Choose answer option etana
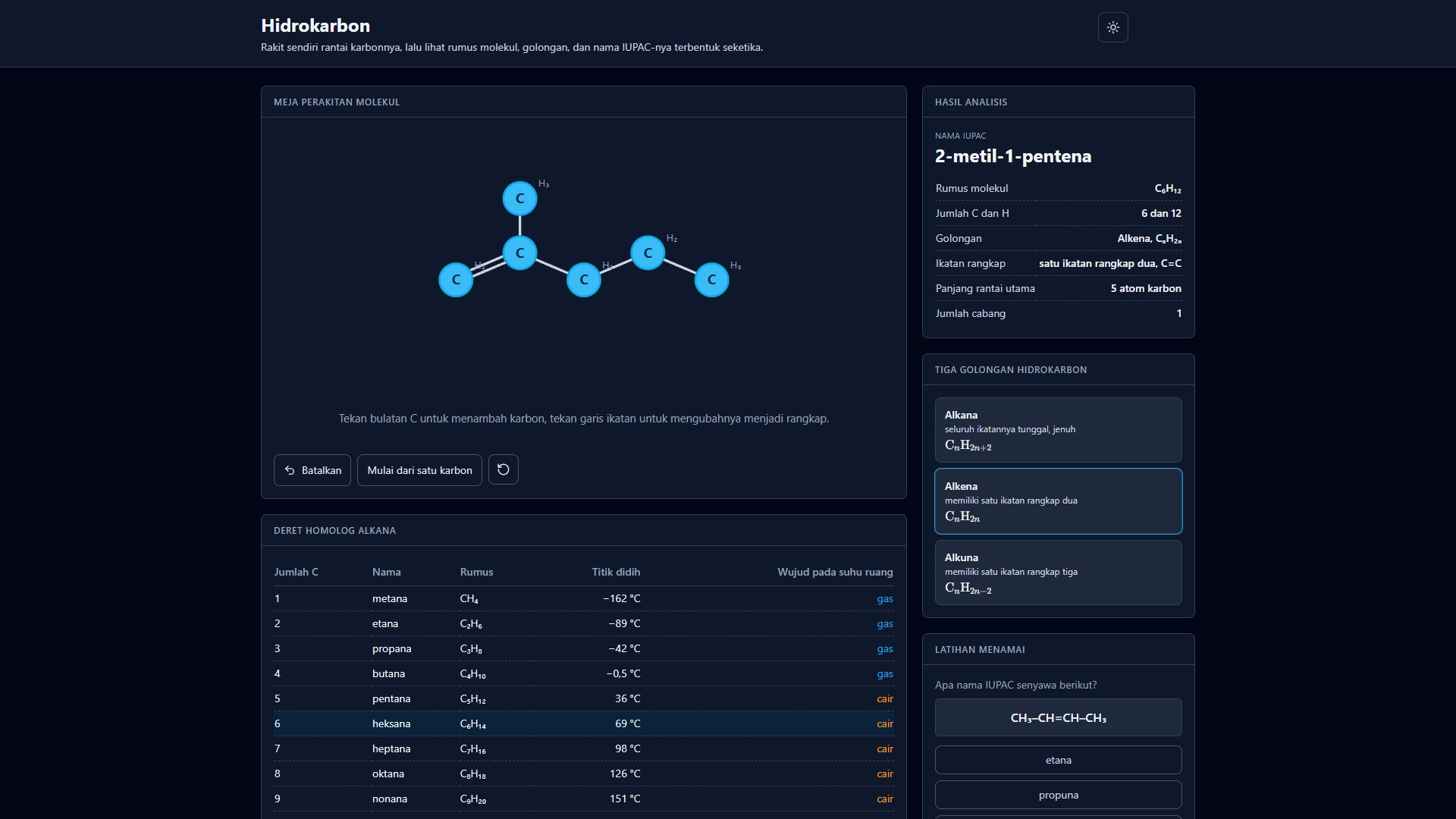This screenshot has width=1456, height=819. (x=1058, y=760)
